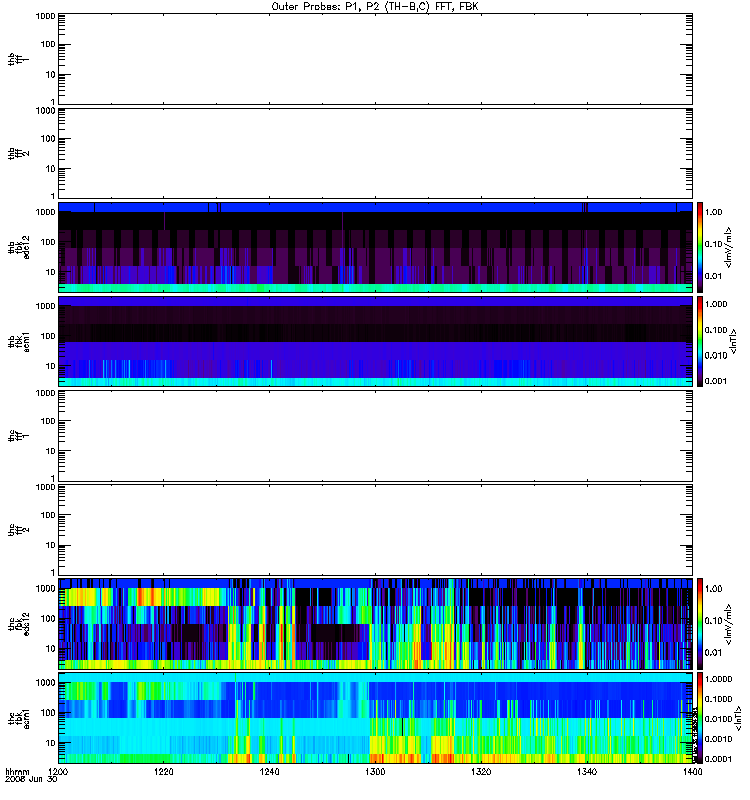Click the '2008 Jun 30' date label
This screenshot has height=800, width=750.
(x=31, y=779)
